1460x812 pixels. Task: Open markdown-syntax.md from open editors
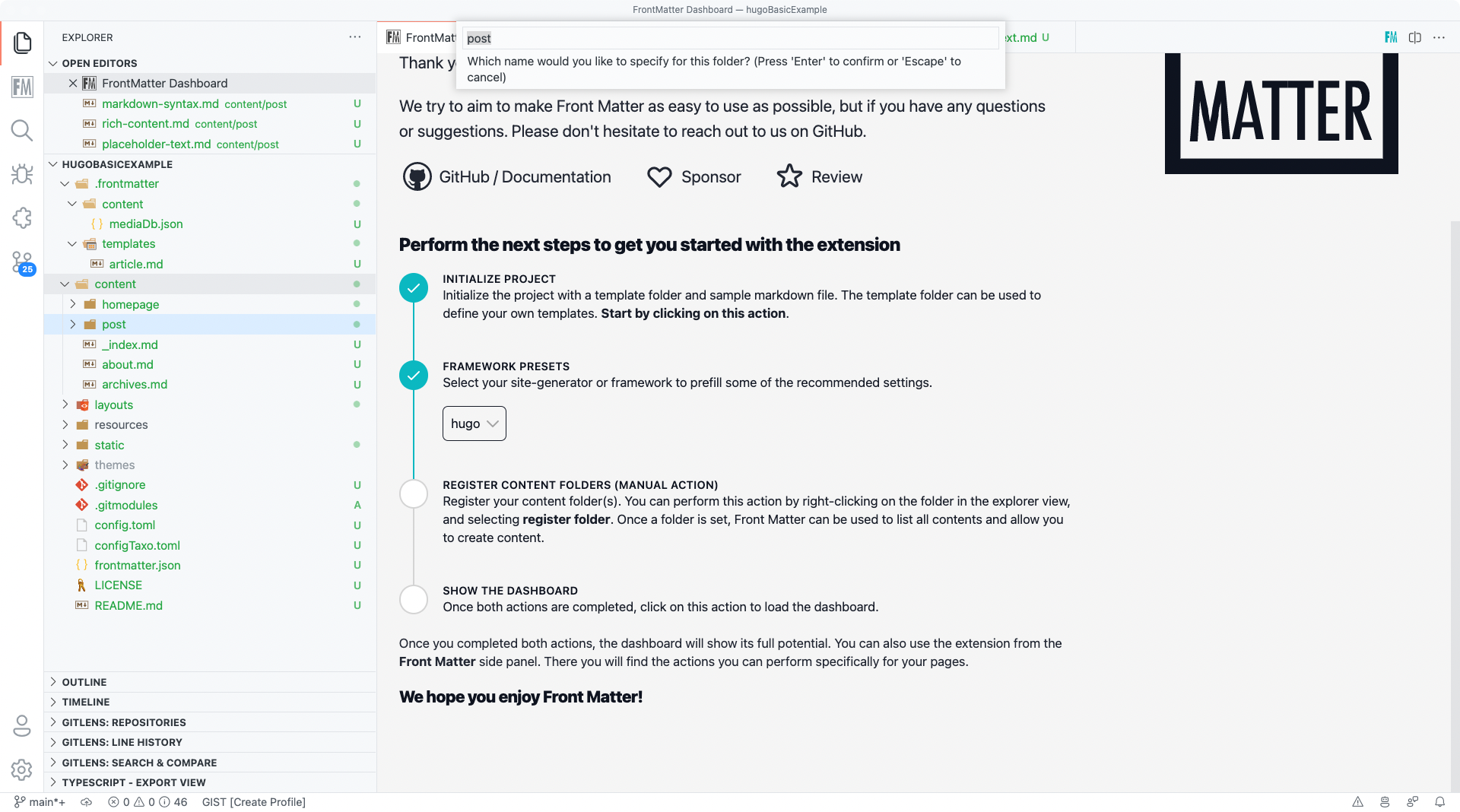(160, 103)
